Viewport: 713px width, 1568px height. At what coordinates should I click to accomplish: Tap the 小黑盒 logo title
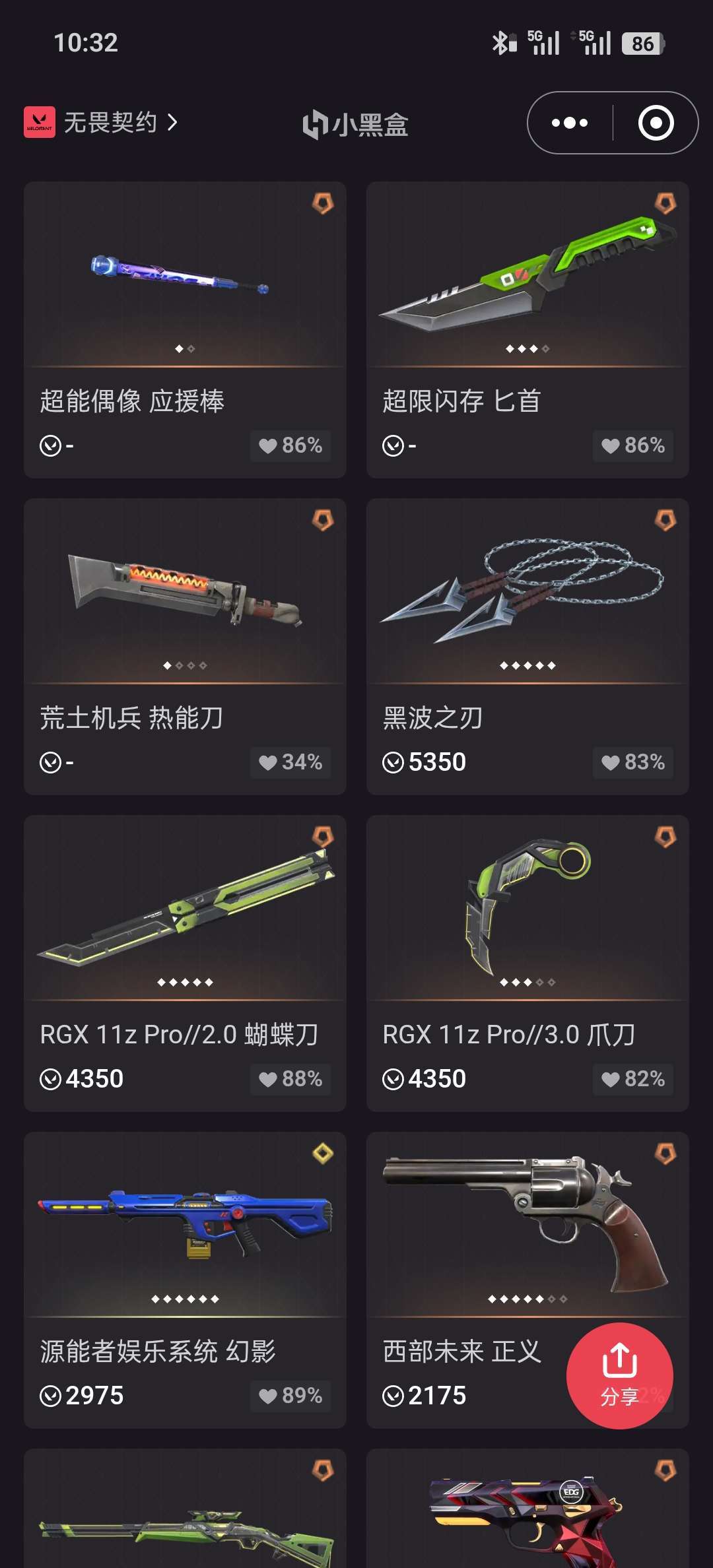(x=355, y=125)
